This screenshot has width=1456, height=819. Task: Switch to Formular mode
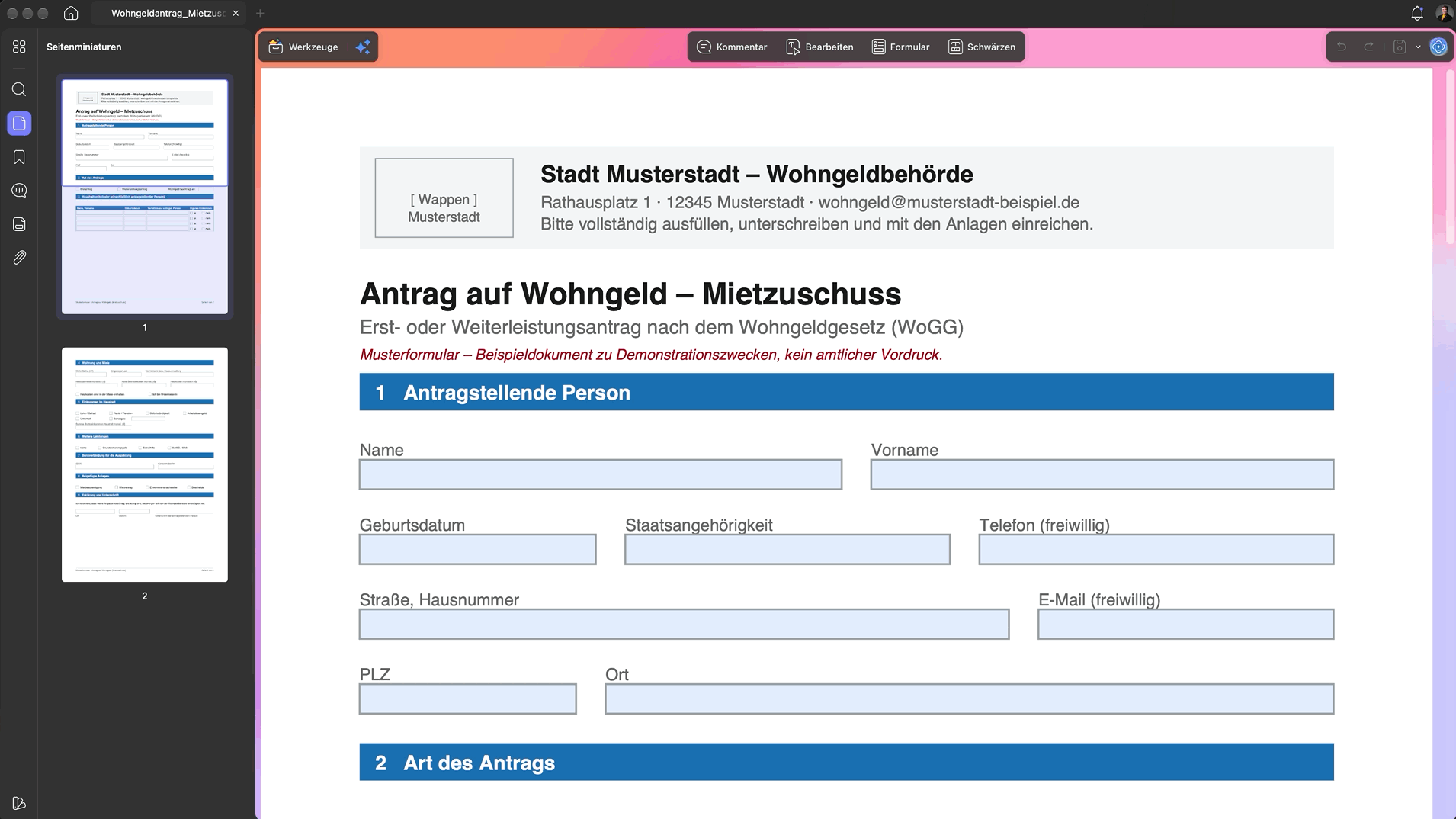coord(901,47)
